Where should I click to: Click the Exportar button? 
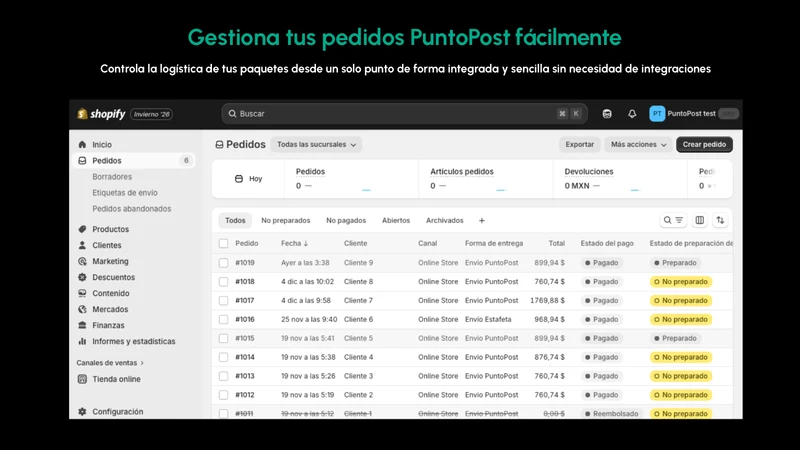580,144
